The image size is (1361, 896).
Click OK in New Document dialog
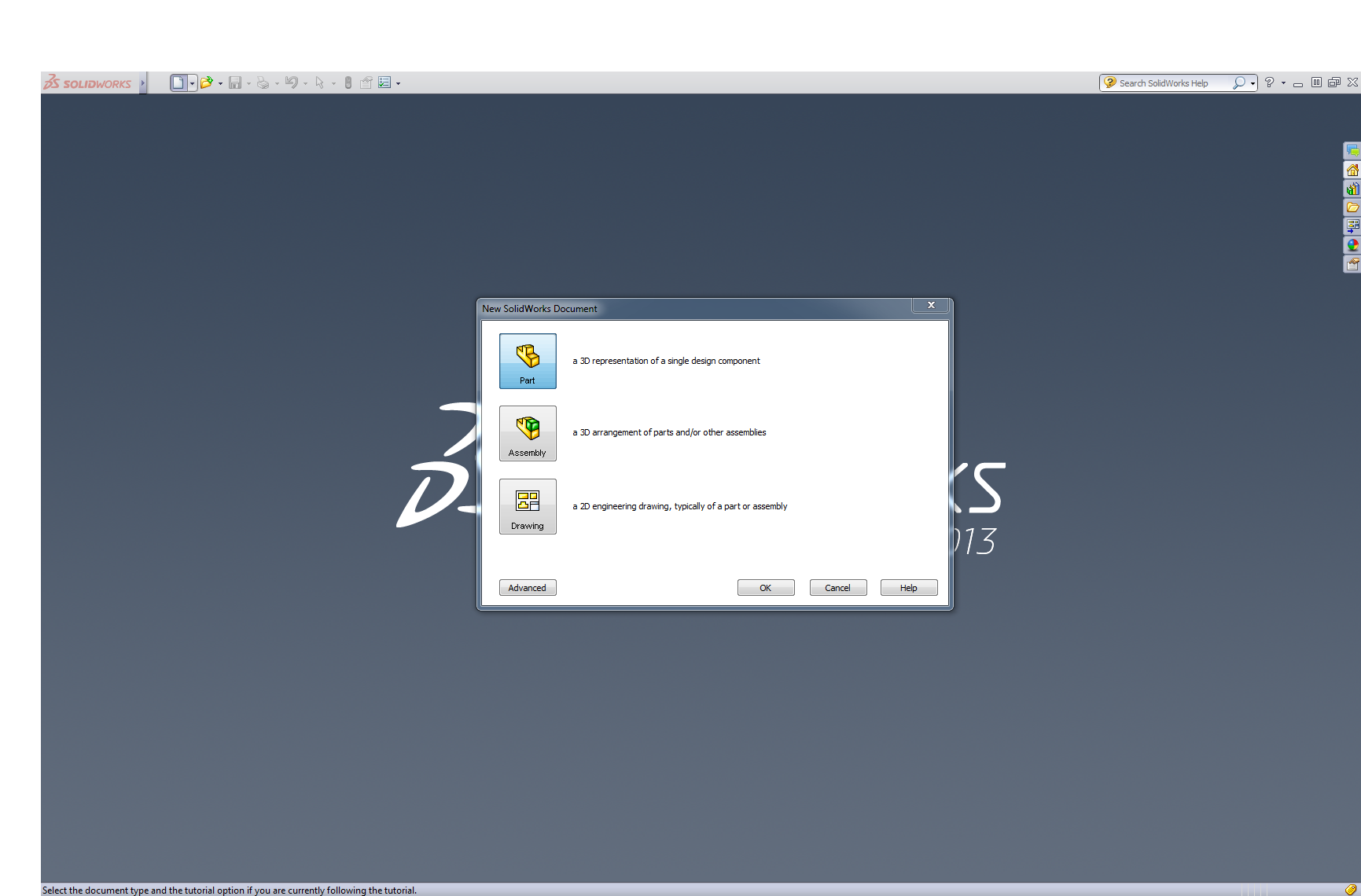(x=766, y=588)
